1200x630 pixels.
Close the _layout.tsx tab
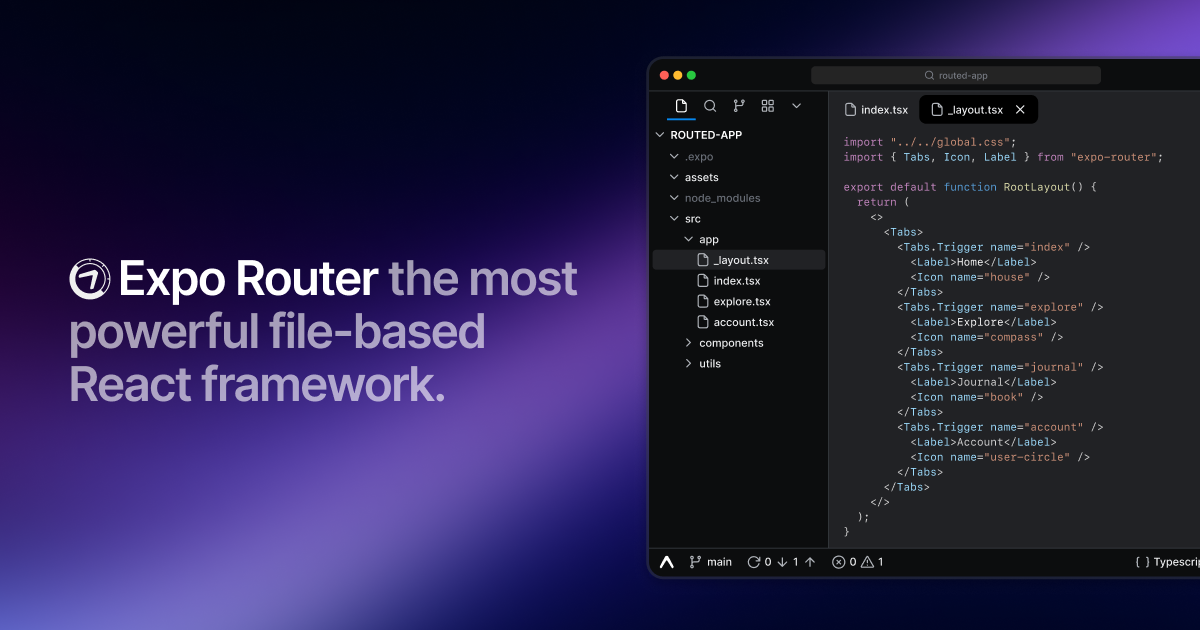pos(1020,110)
